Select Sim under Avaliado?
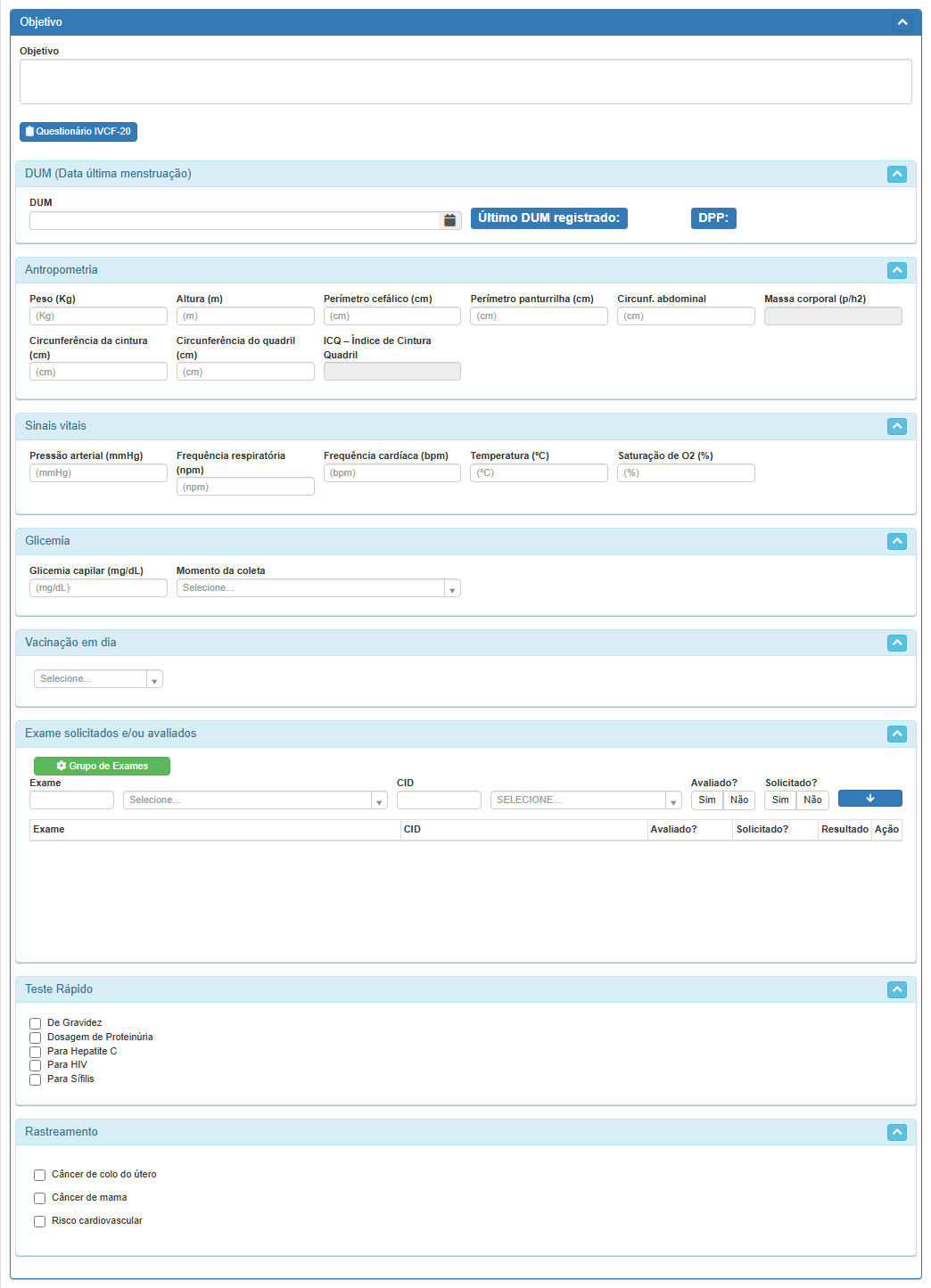The height and width of the screenshot is (1288, 931). coord(707,800)
